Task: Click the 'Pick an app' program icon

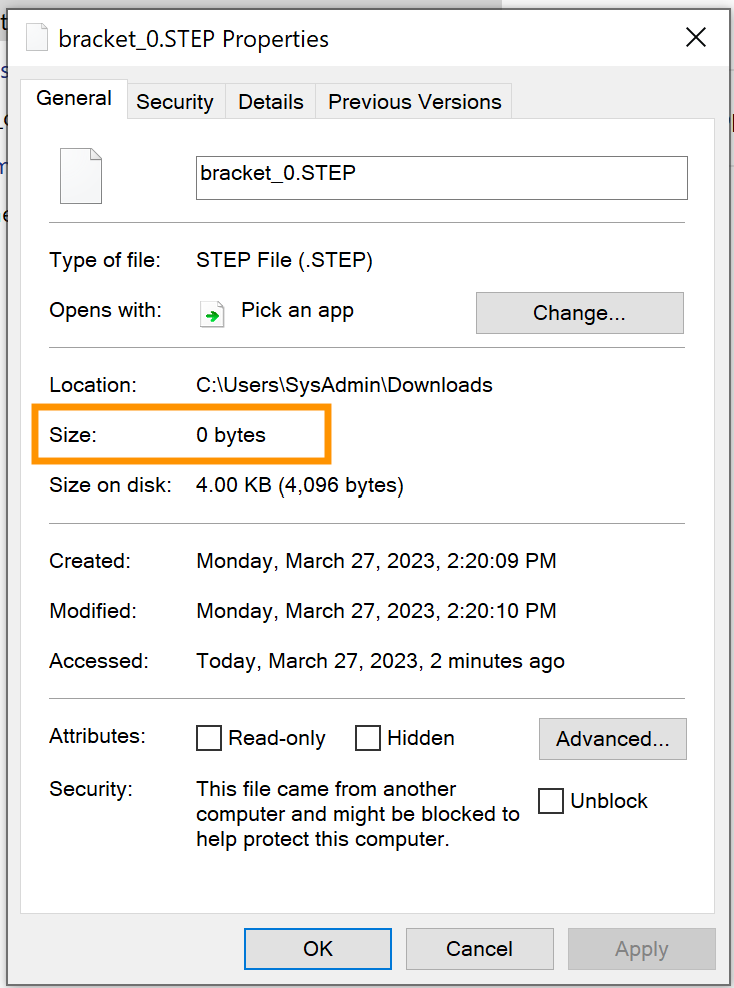Action: tap(212, 313)
